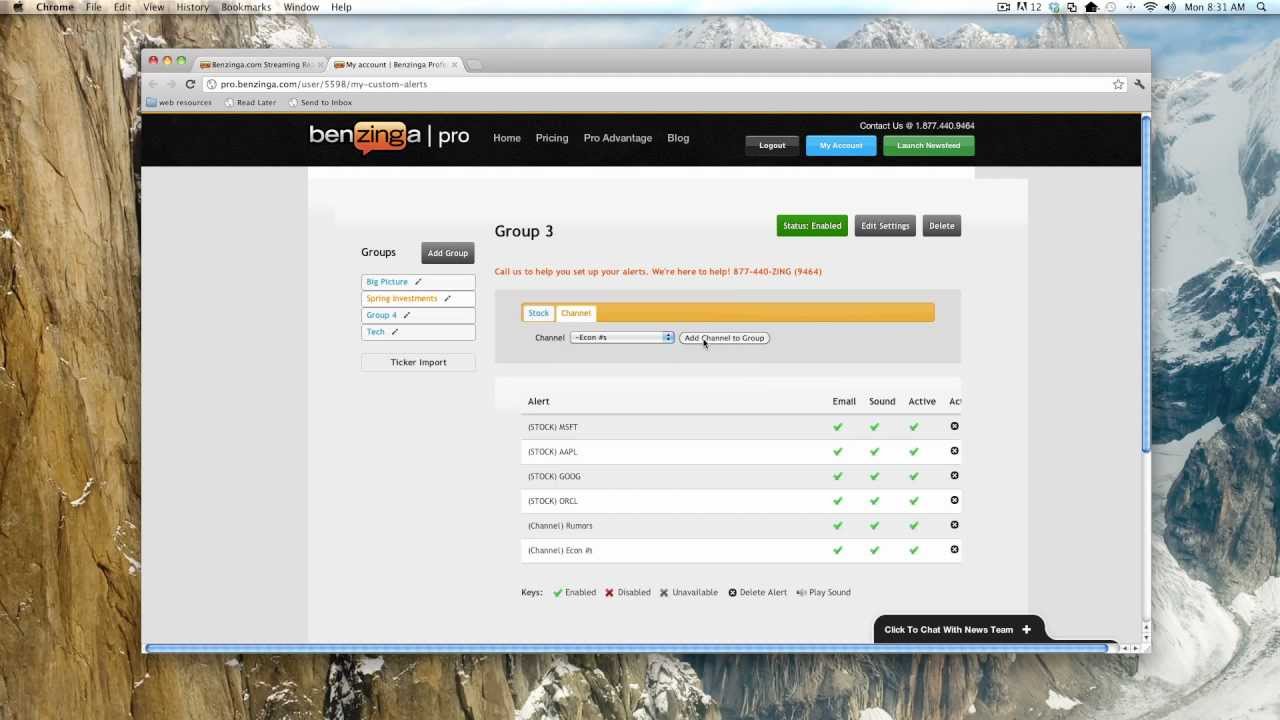Open the Tech group
Screen dimensions: 1280x720
(x=375, y=332)
